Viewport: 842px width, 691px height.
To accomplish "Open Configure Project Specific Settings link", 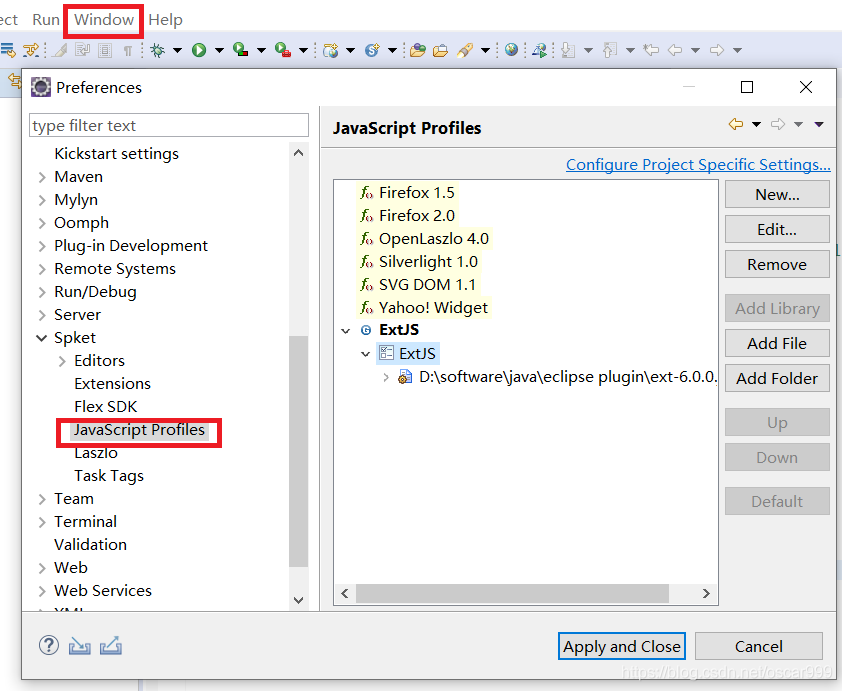I will click(698, 164).
